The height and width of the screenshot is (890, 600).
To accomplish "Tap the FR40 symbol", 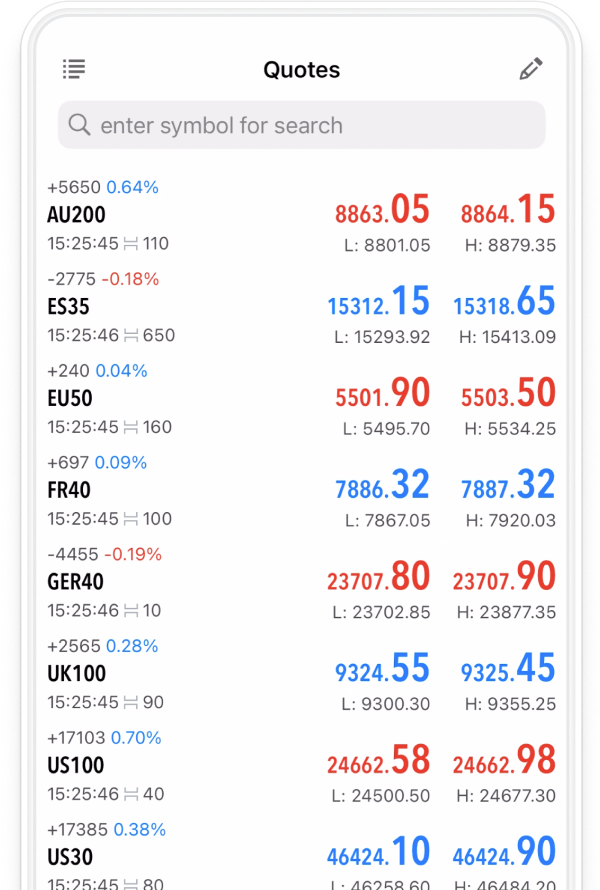I will point(69,490).
